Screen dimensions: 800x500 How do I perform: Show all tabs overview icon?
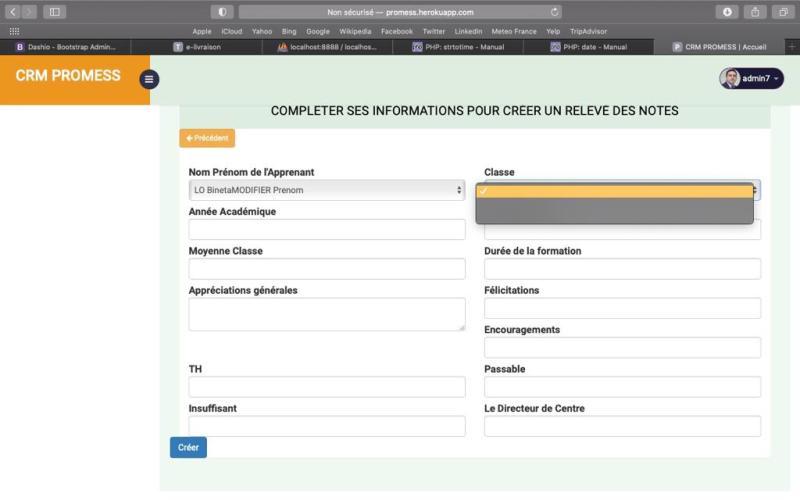(x=783, y=12)
